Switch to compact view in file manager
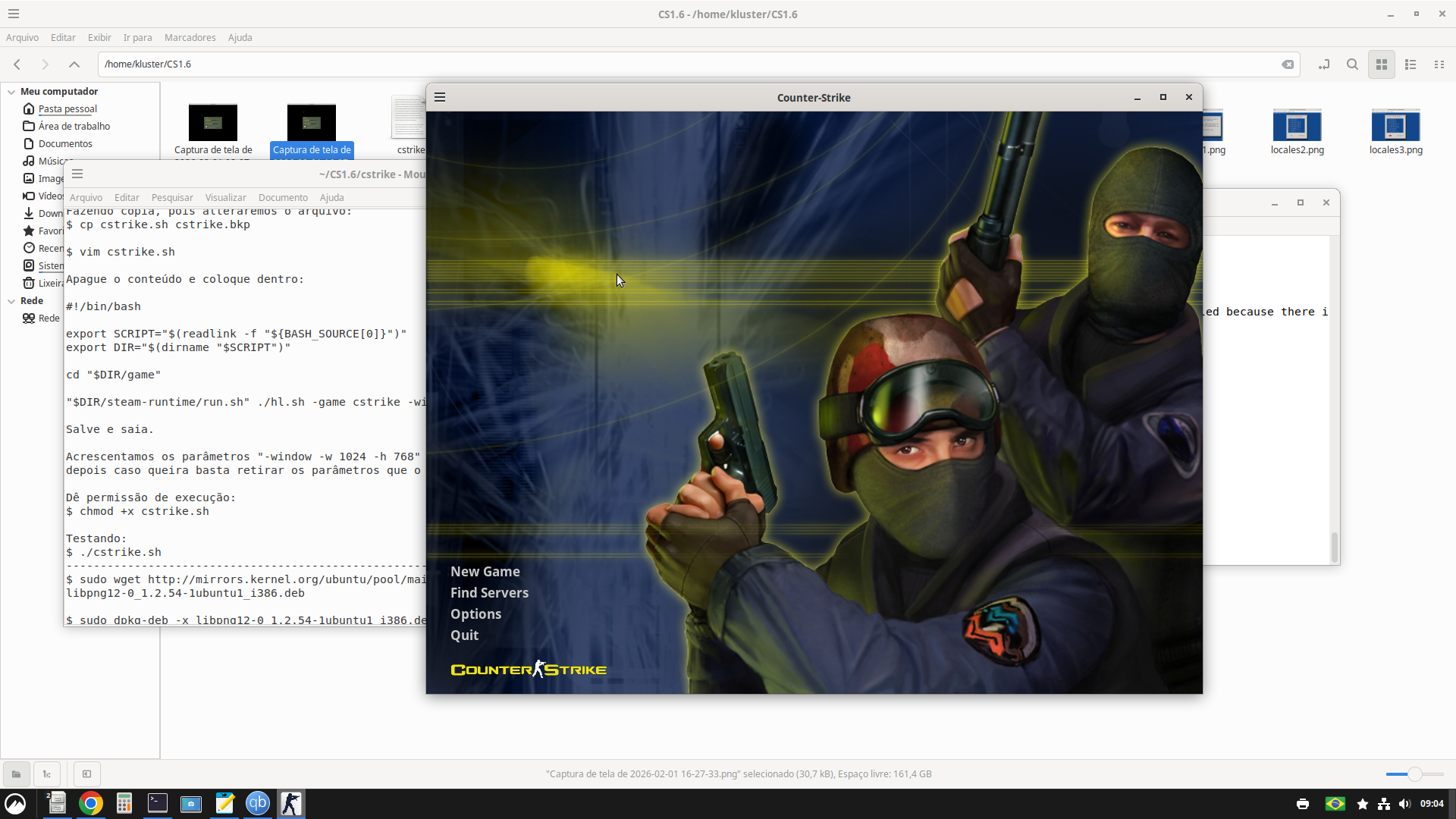 tap(1439, 64)
